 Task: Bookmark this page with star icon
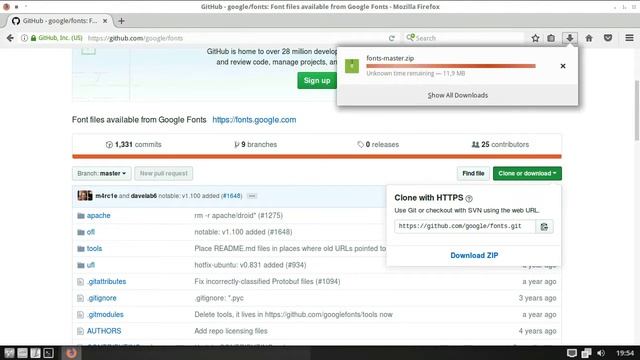click(535, 38)
